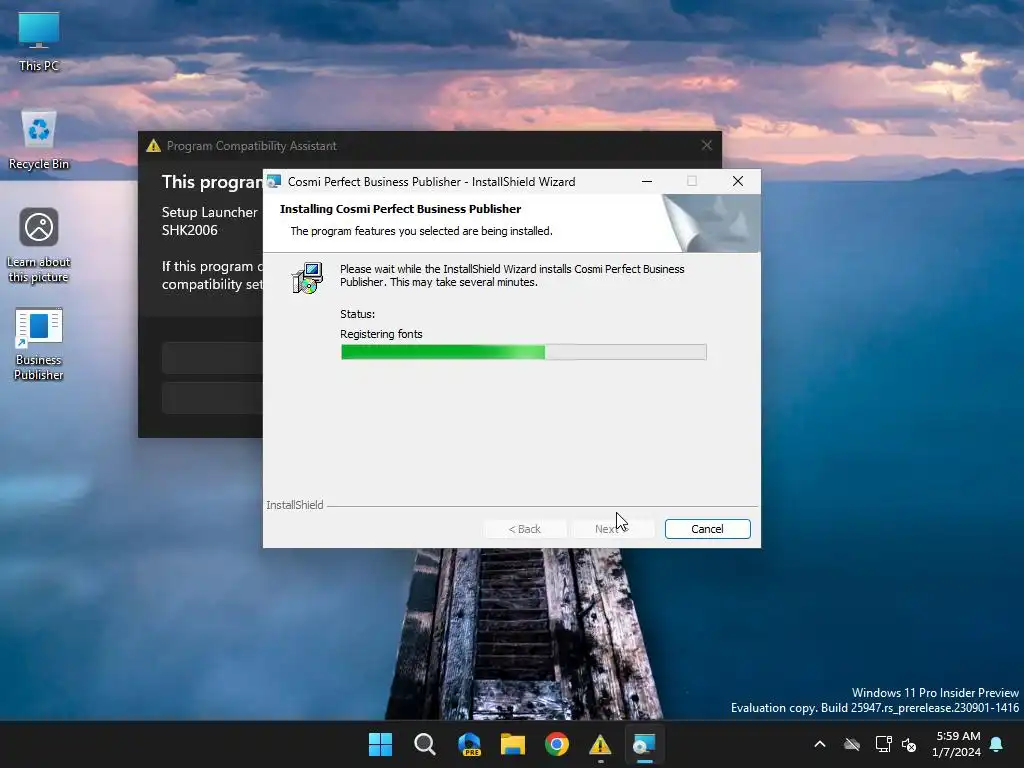Close the Program Compatibility Assistant window
Image resolution: width=1024 pixels, height=768 pixels.
coord(707,146)
